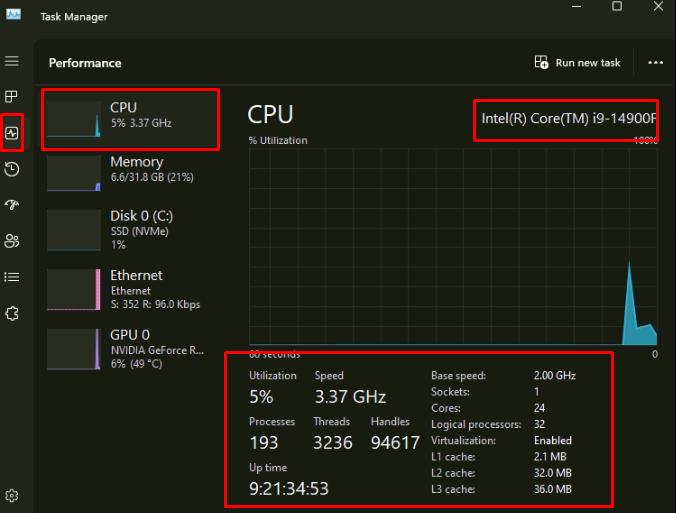The image size is (676, 513).
Task: Click the Memory mini graph thumbnail
Action: coord(74,173)
